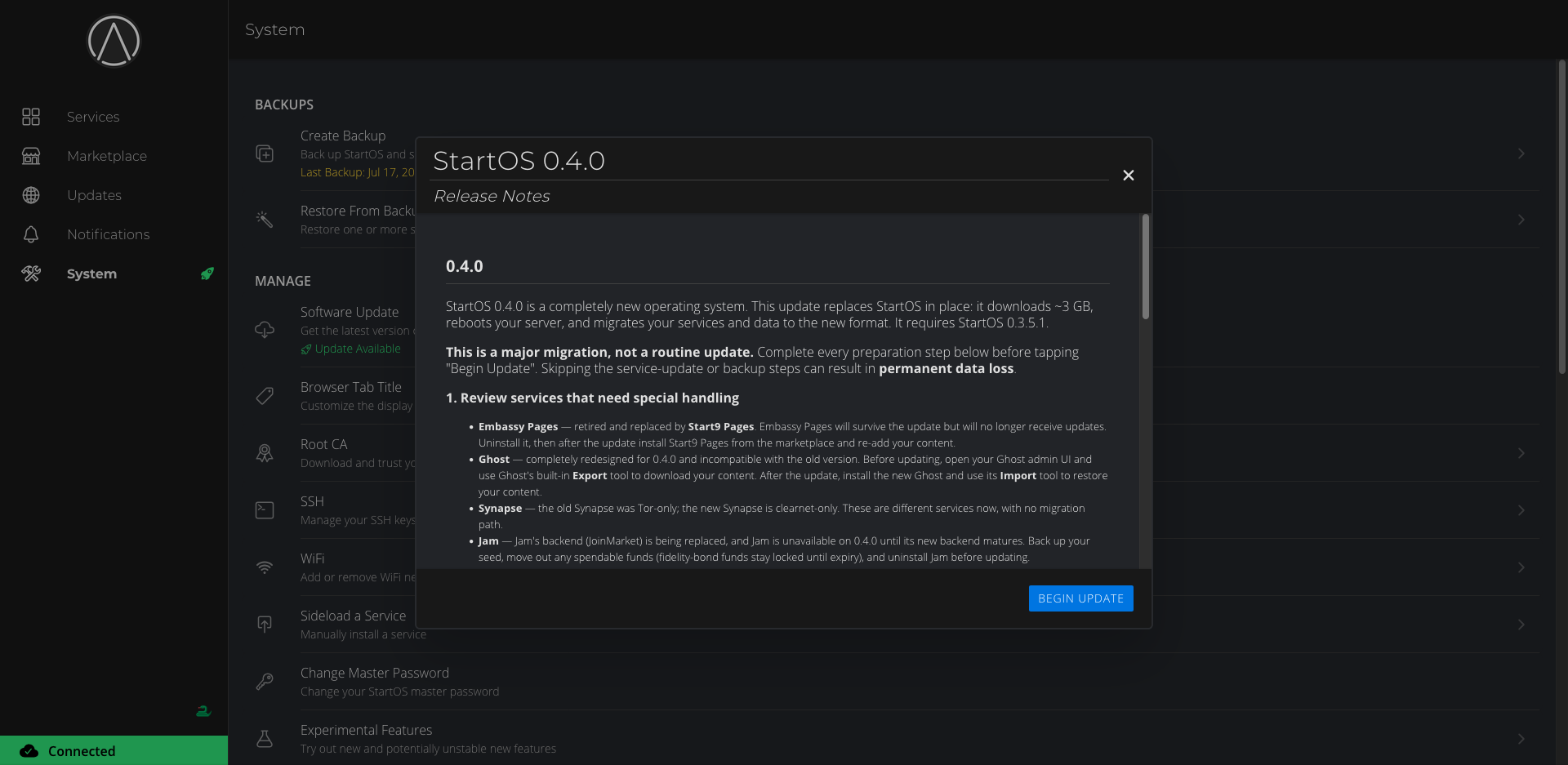Click the Create Backup icon
The height and width of the screenshot is (765, 1568).
[x=265, y=153]
